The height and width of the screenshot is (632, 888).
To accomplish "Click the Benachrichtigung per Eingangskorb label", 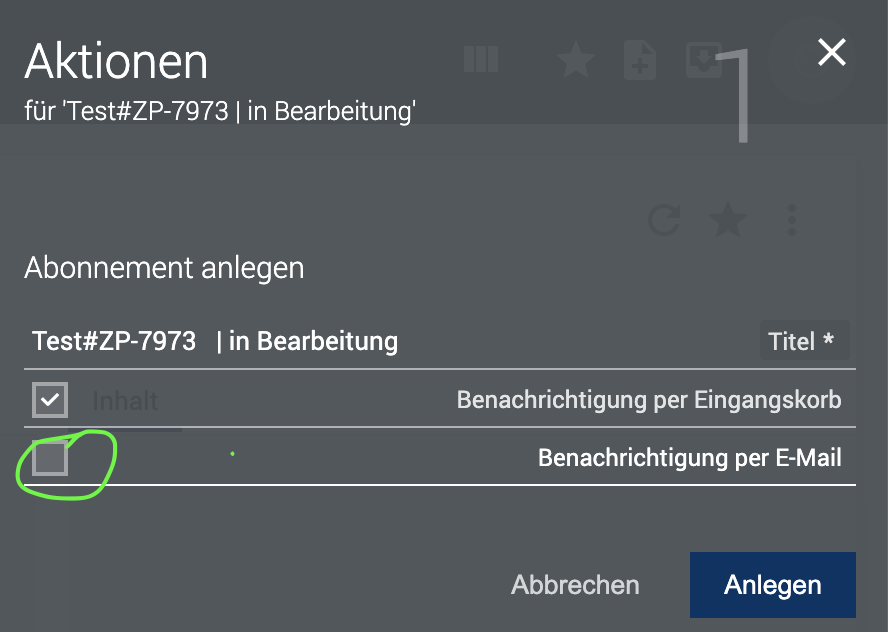I will coord(649,400).
